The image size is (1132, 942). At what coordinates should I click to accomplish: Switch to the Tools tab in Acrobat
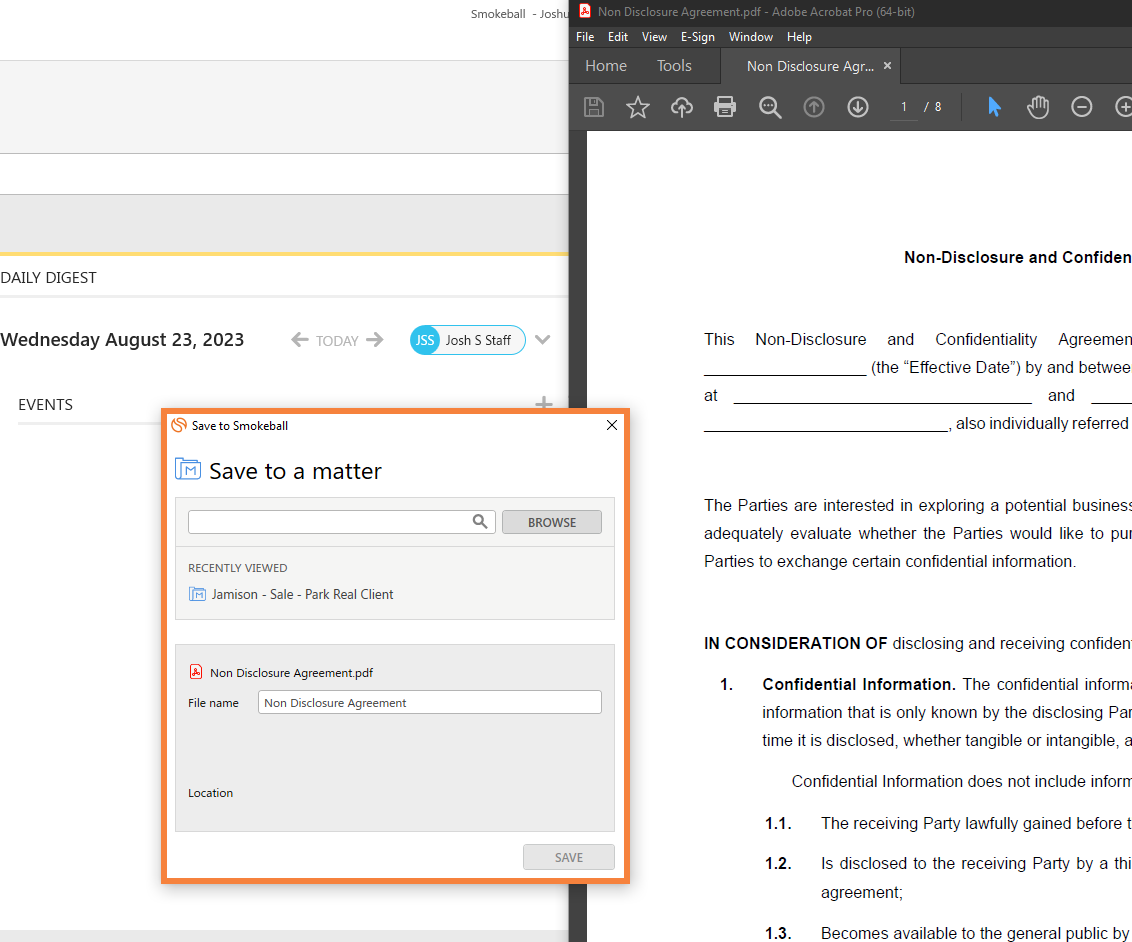coord(674,66)
